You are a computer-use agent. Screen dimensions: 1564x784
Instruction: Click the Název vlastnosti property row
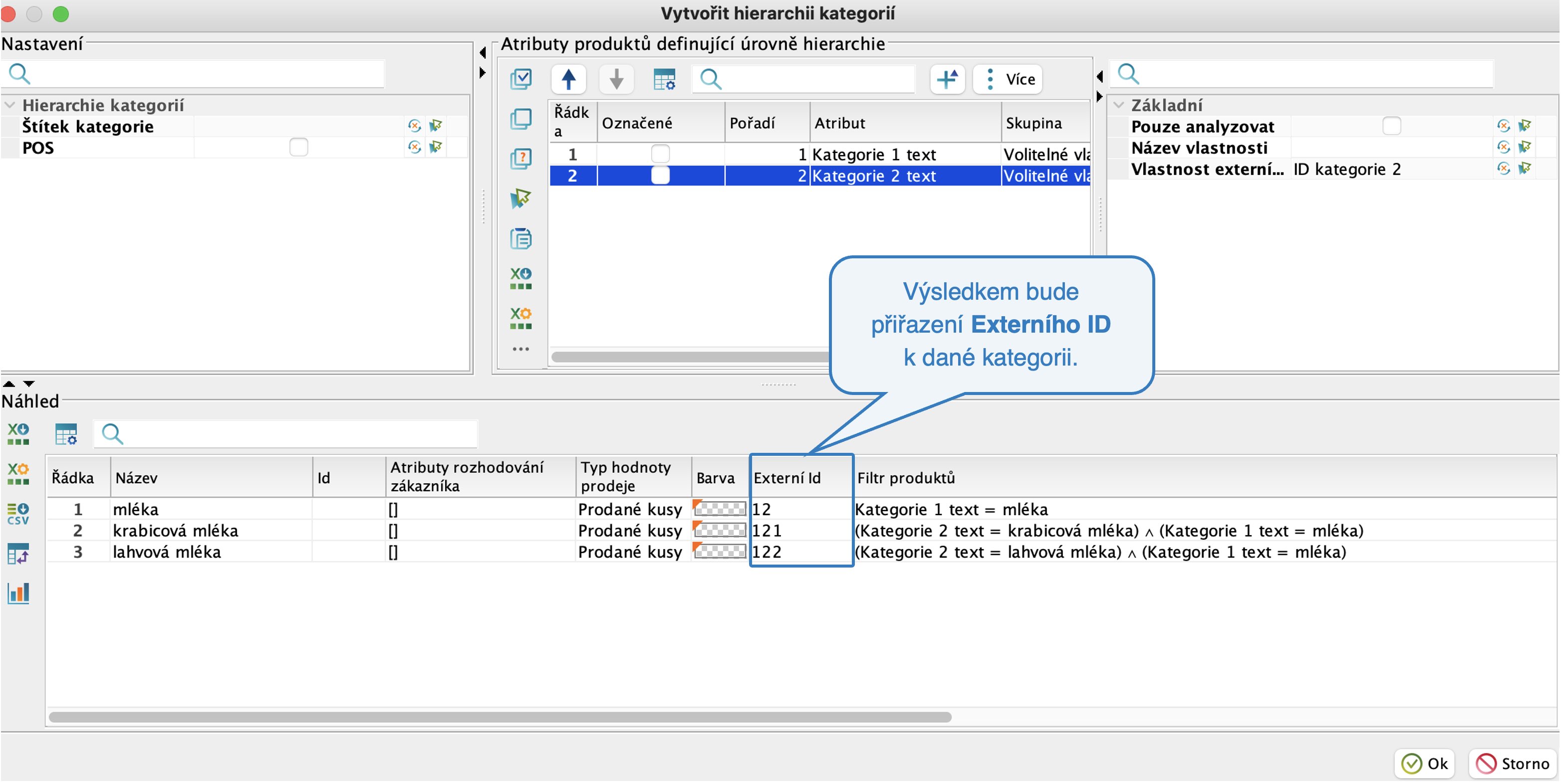1332,148
